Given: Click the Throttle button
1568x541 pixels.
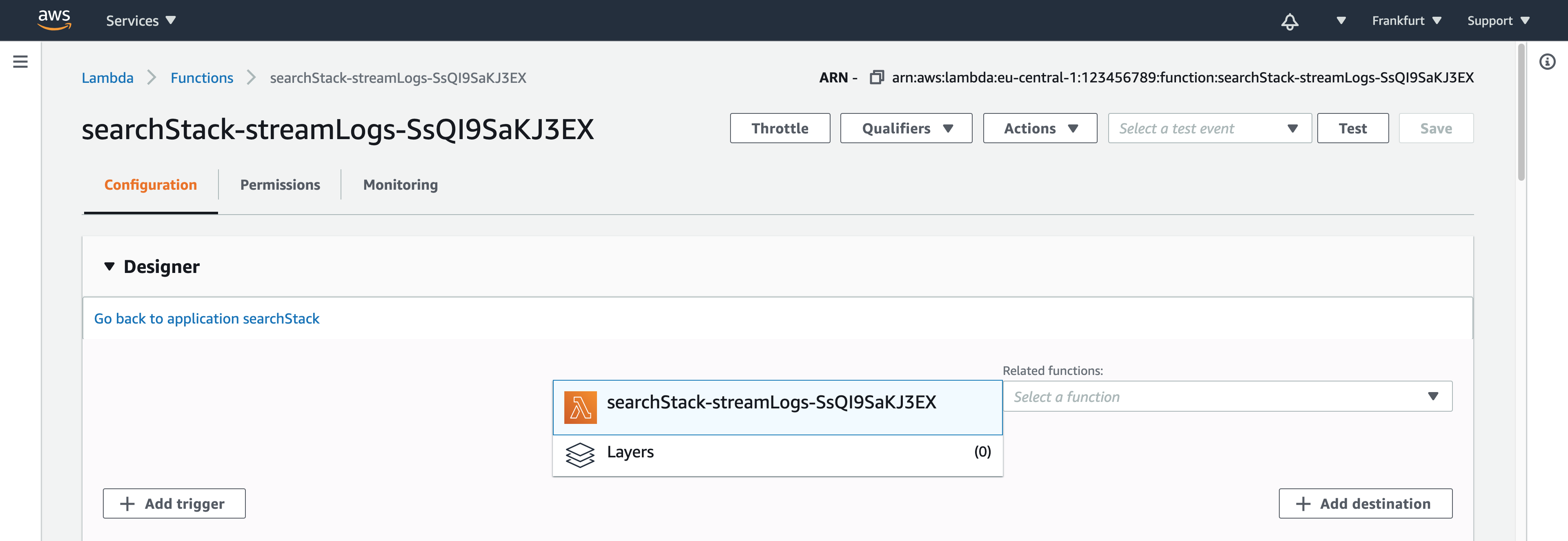Looking at the screenshot, I should click(780, 128).
